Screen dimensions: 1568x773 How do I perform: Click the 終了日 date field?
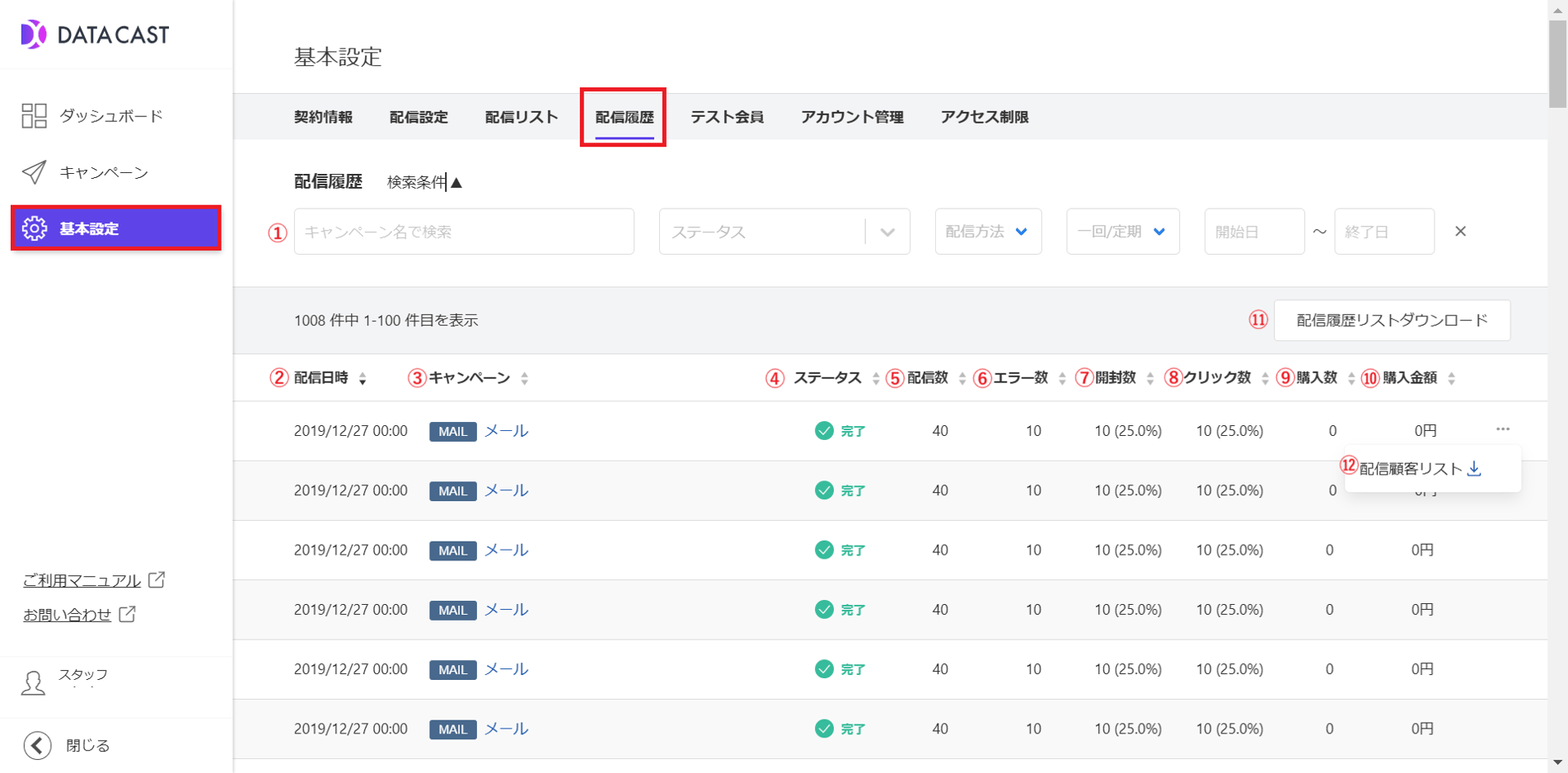[x=1384, y=232]
